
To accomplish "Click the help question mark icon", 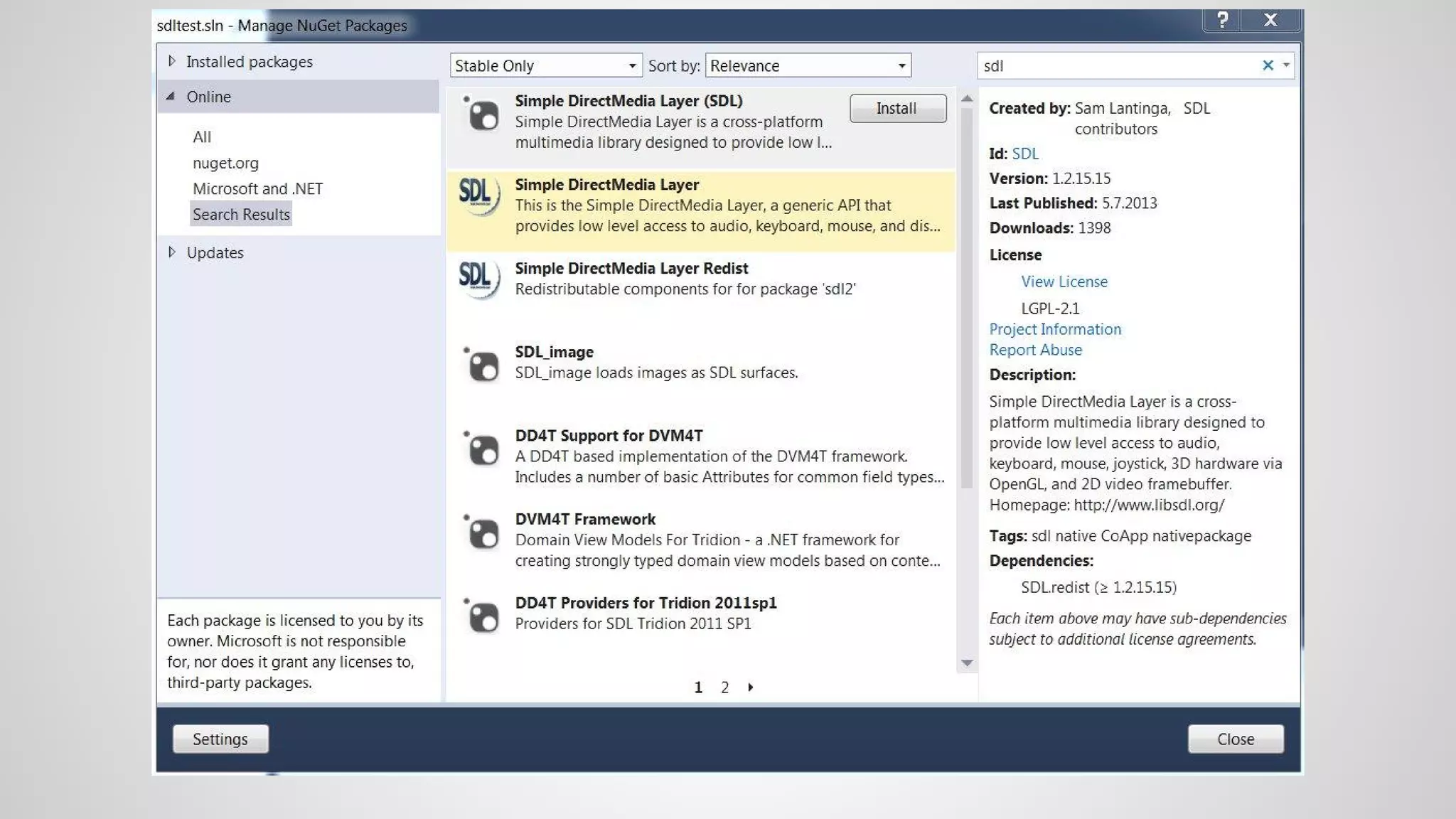I will 1222,20.
